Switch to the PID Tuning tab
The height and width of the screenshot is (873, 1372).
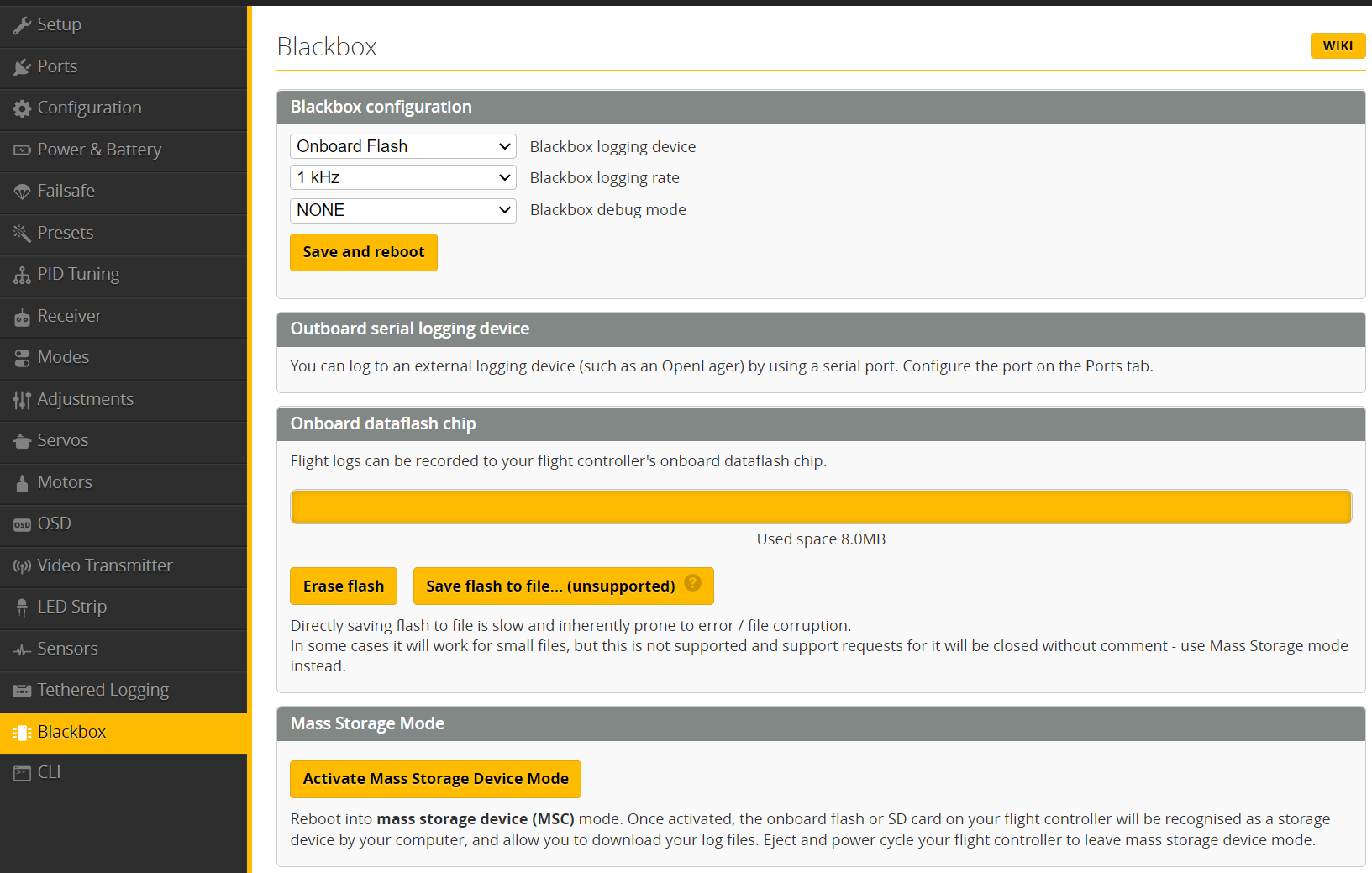point(78,275)
